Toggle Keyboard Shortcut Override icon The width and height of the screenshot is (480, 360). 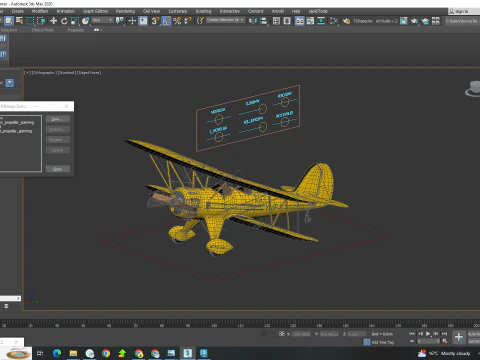143,21
